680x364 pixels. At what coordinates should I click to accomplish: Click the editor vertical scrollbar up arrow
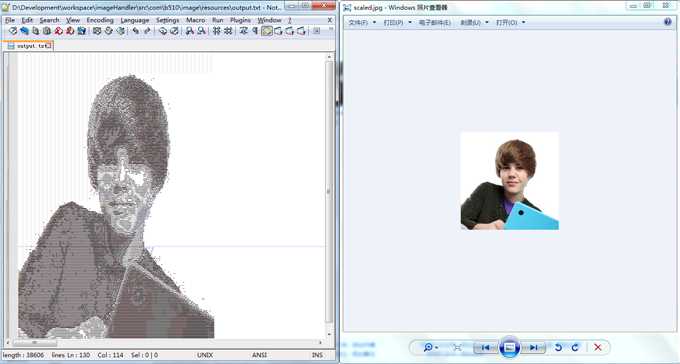pyautogui.click(x=329, y=57)
